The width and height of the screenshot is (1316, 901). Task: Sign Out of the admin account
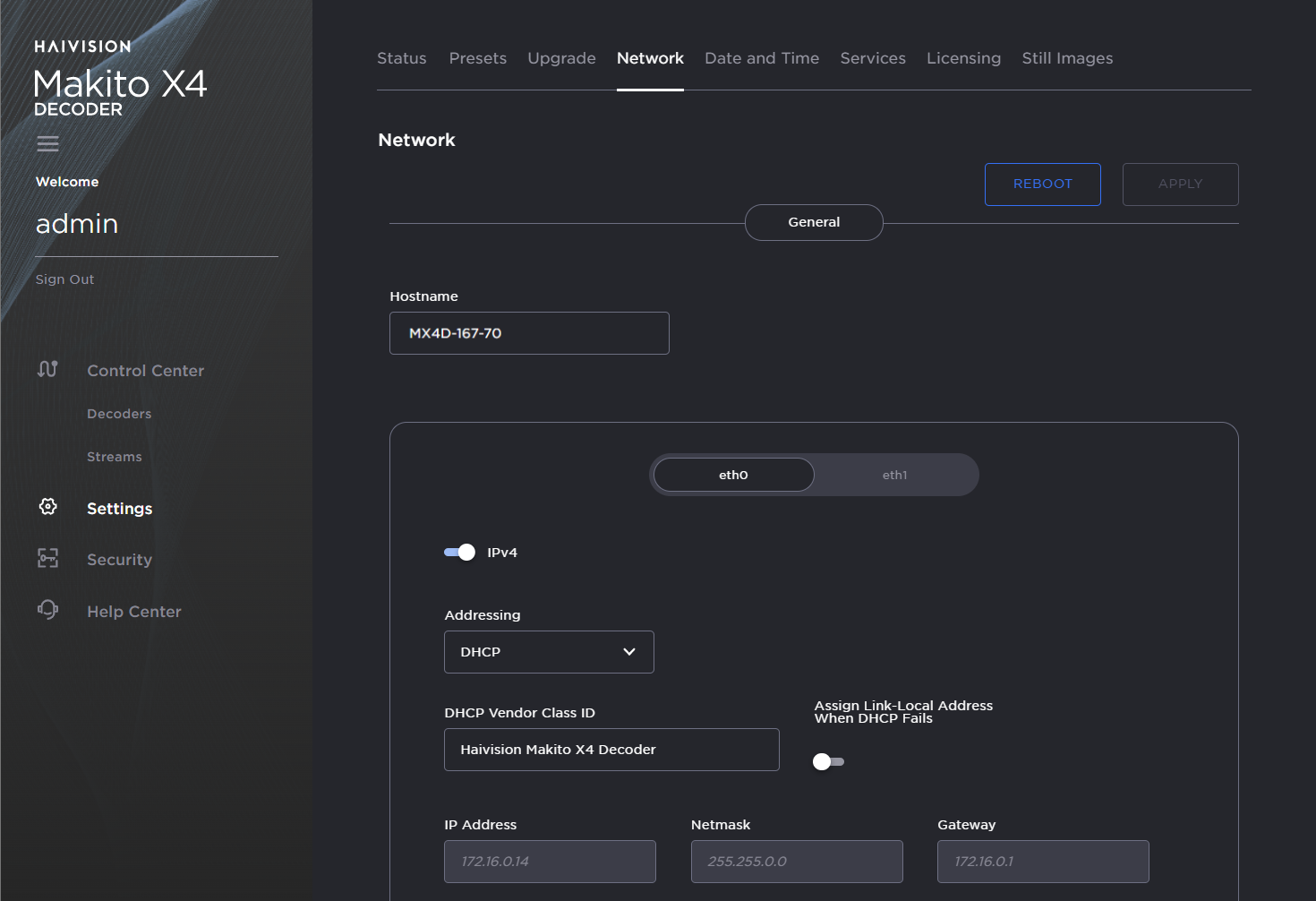(x=64, y=279)
